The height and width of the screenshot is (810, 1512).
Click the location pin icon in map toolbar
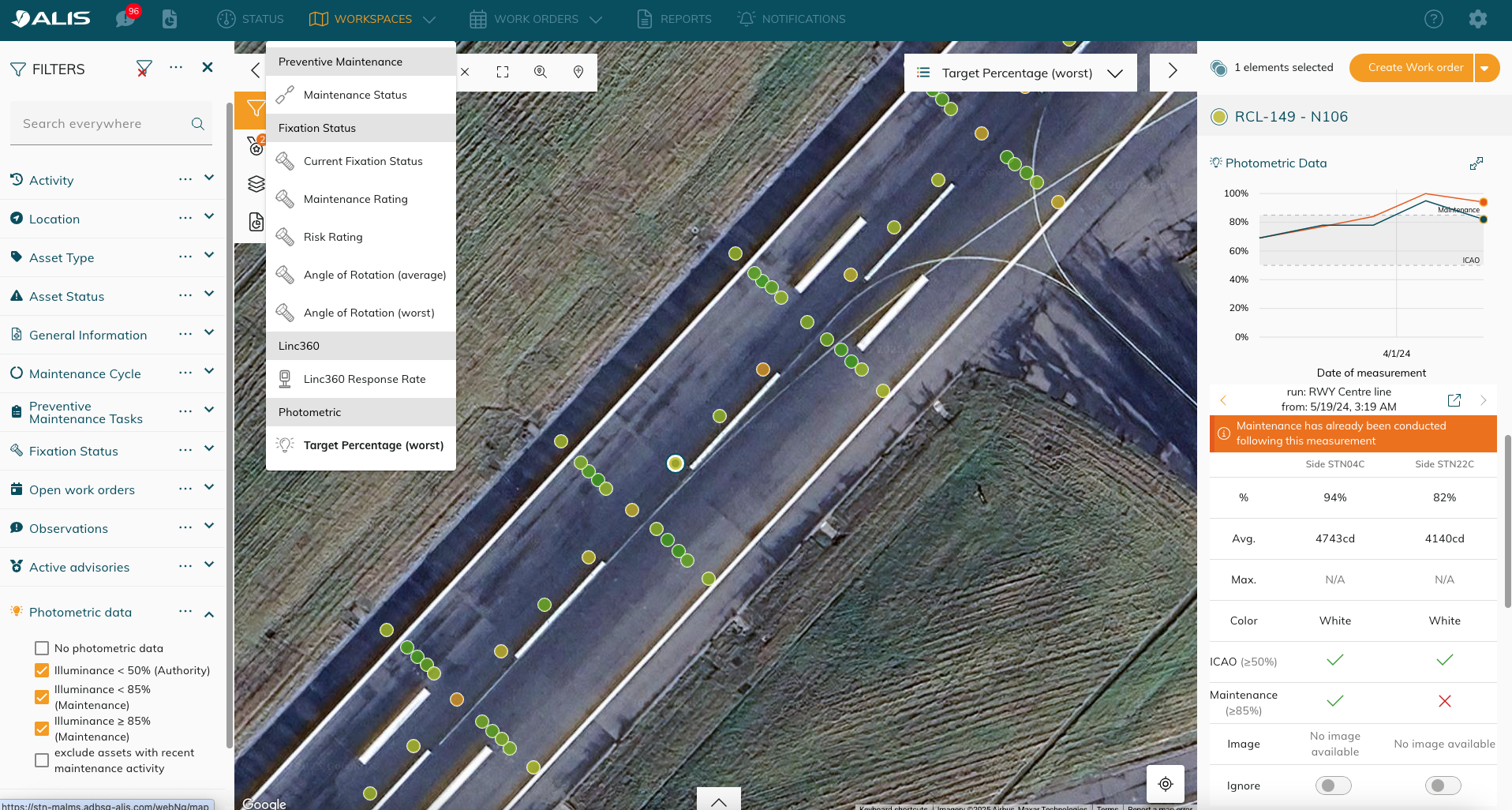578,72
